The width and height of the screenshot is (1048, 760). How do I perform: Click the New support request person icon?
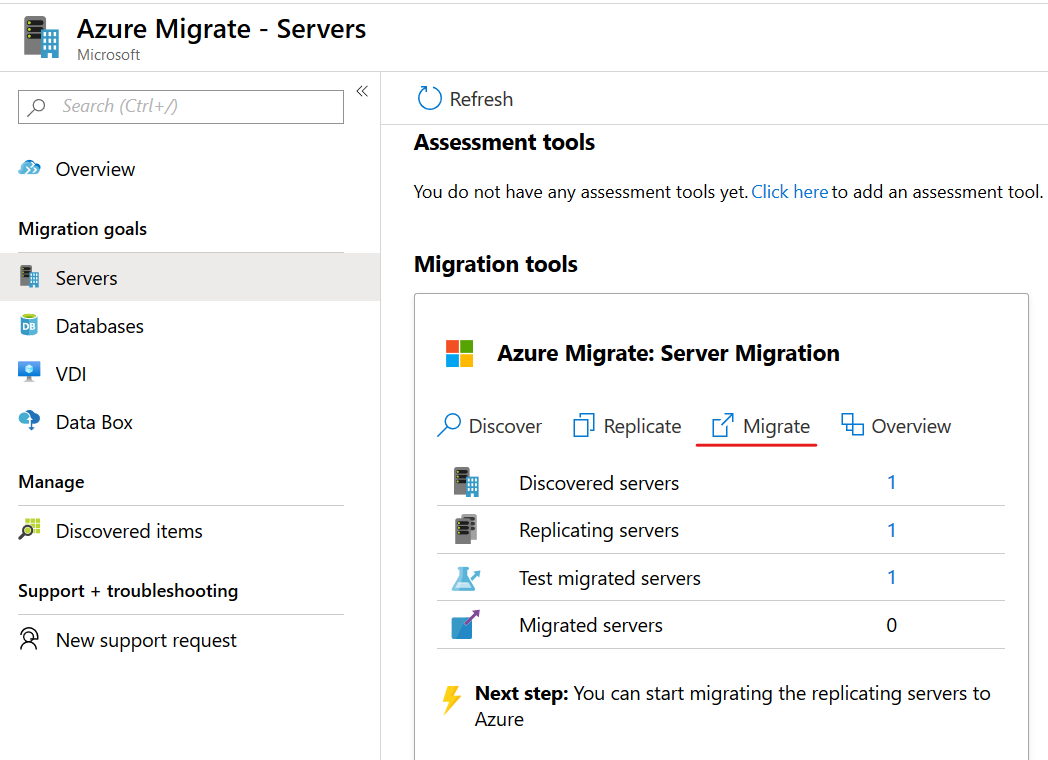click(29, 639)
